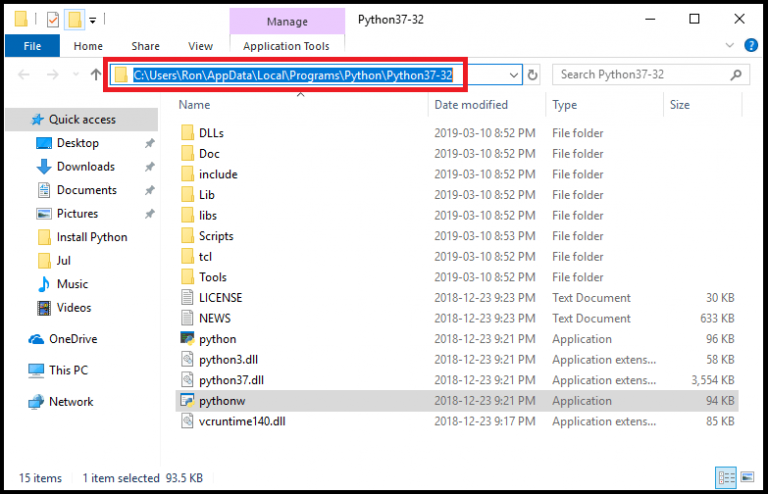Open Desktop in the sidebar

[77, 143]
